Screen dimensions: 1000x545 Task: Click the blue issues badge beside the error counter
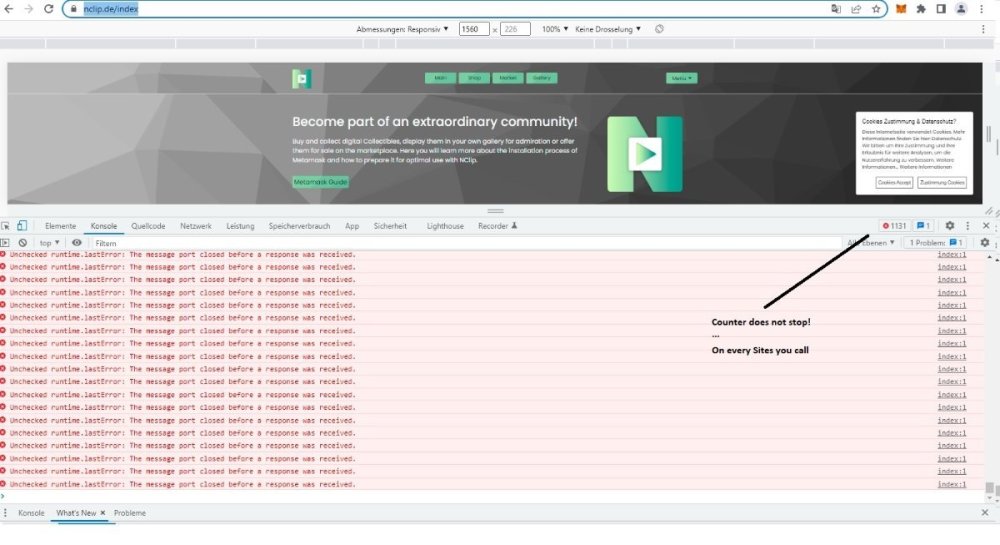(x=923, y=226)
